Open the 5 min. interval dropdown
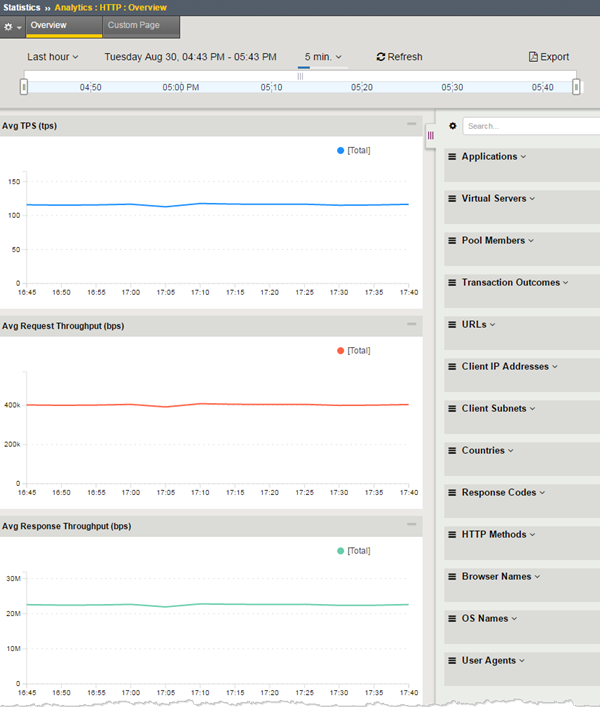 point(323,58)
